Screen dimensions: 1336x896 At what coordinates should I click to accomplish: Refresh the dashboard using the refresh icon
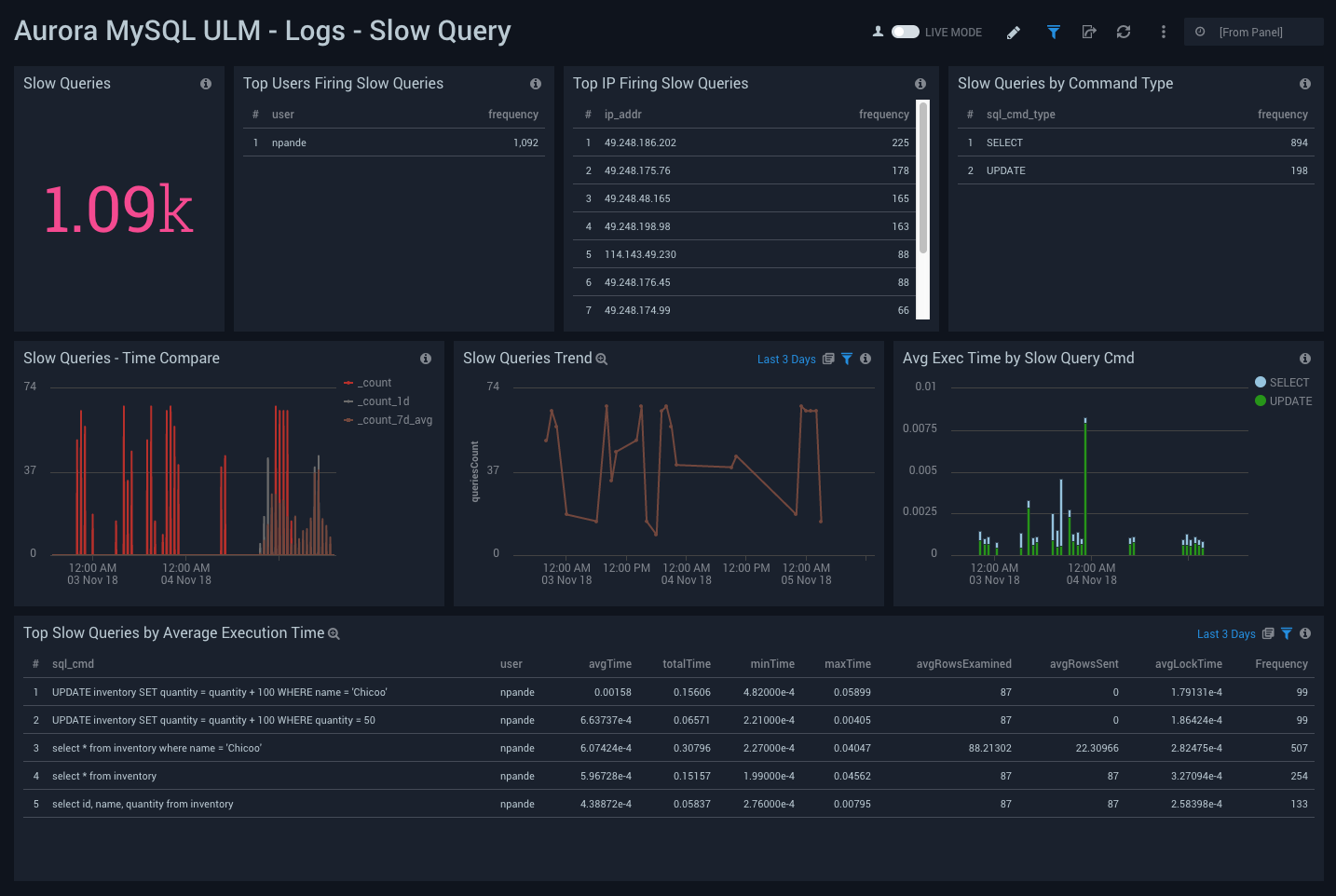tap(1124, 32)
